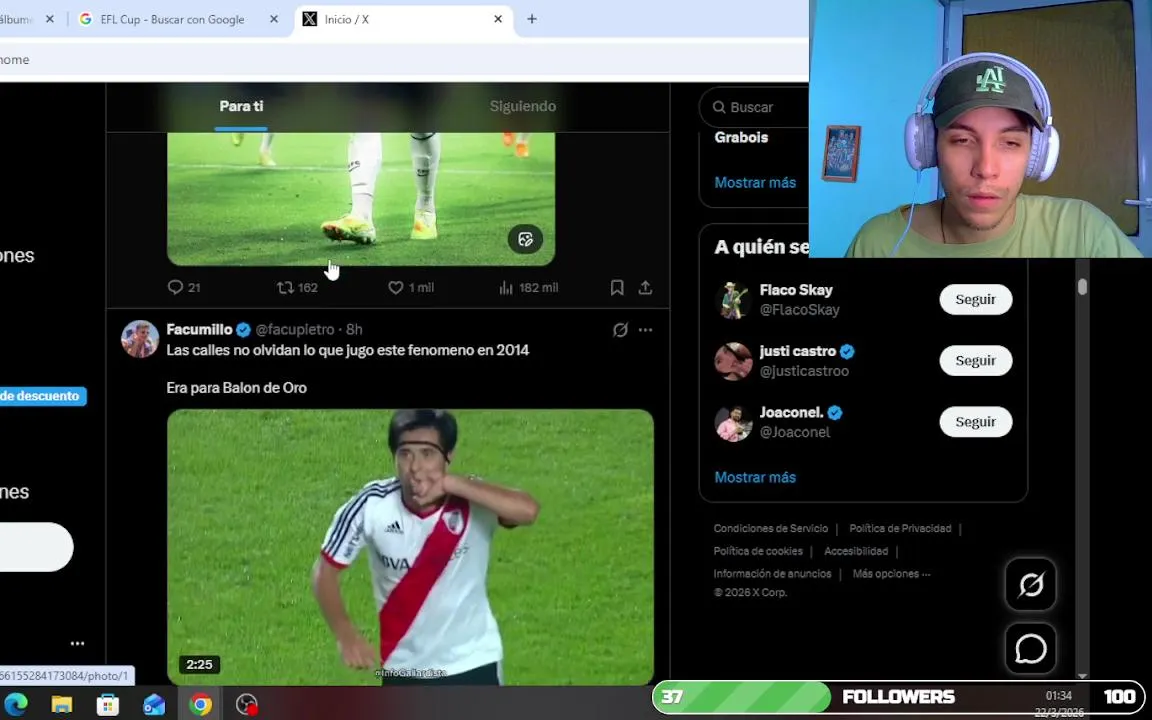
Task: Follow Joaconel
Action: point(975,422)
